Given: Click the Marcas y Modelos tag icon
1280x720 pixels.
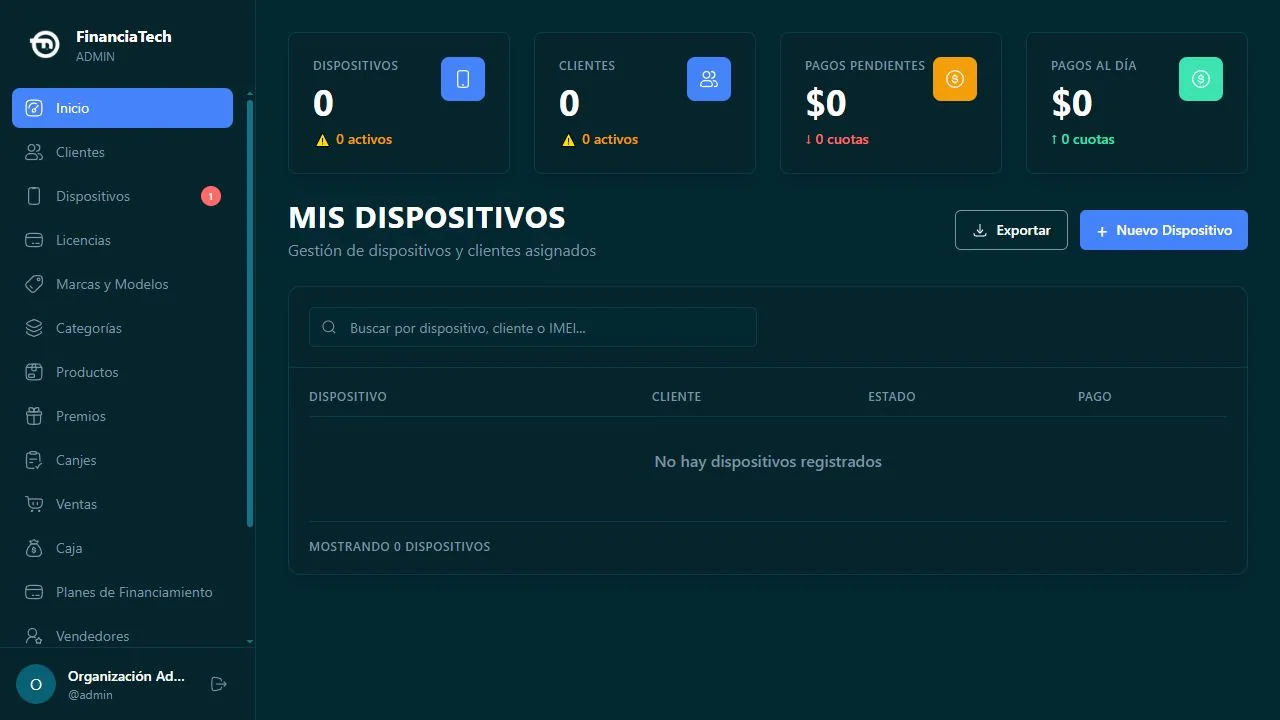Looking at the screenshot, I should [x=34, y=284].
